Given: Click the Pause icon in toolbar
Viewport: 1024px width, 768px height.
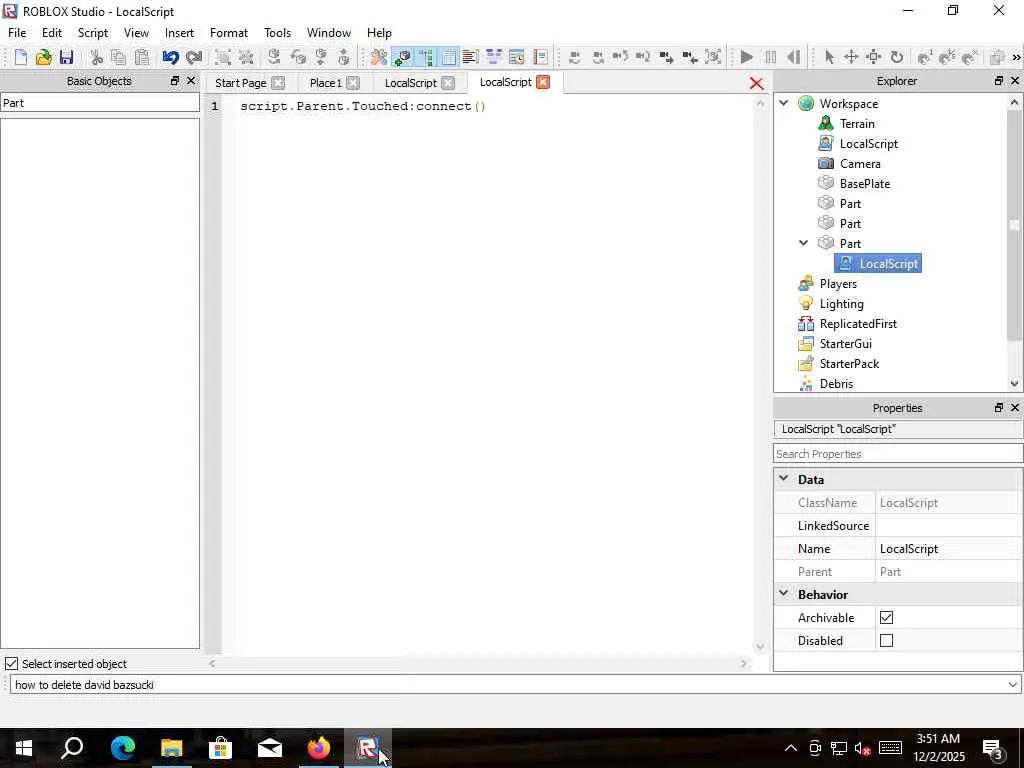Looking at the screenshot, I should 771,57.
